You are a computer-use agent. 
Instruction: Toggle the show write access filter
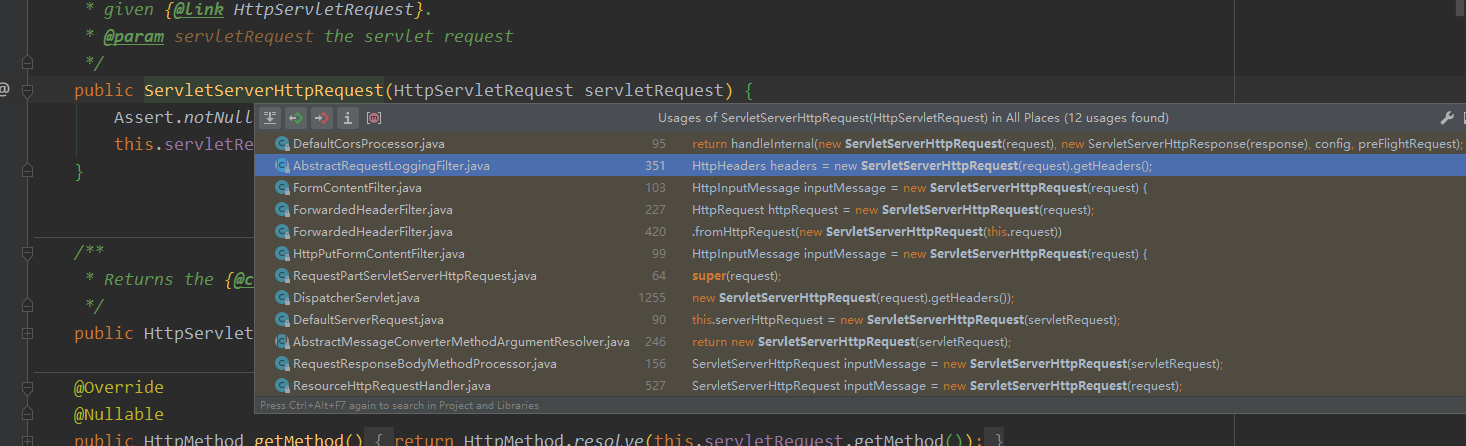pyautogui.click(x=322, y=118)
